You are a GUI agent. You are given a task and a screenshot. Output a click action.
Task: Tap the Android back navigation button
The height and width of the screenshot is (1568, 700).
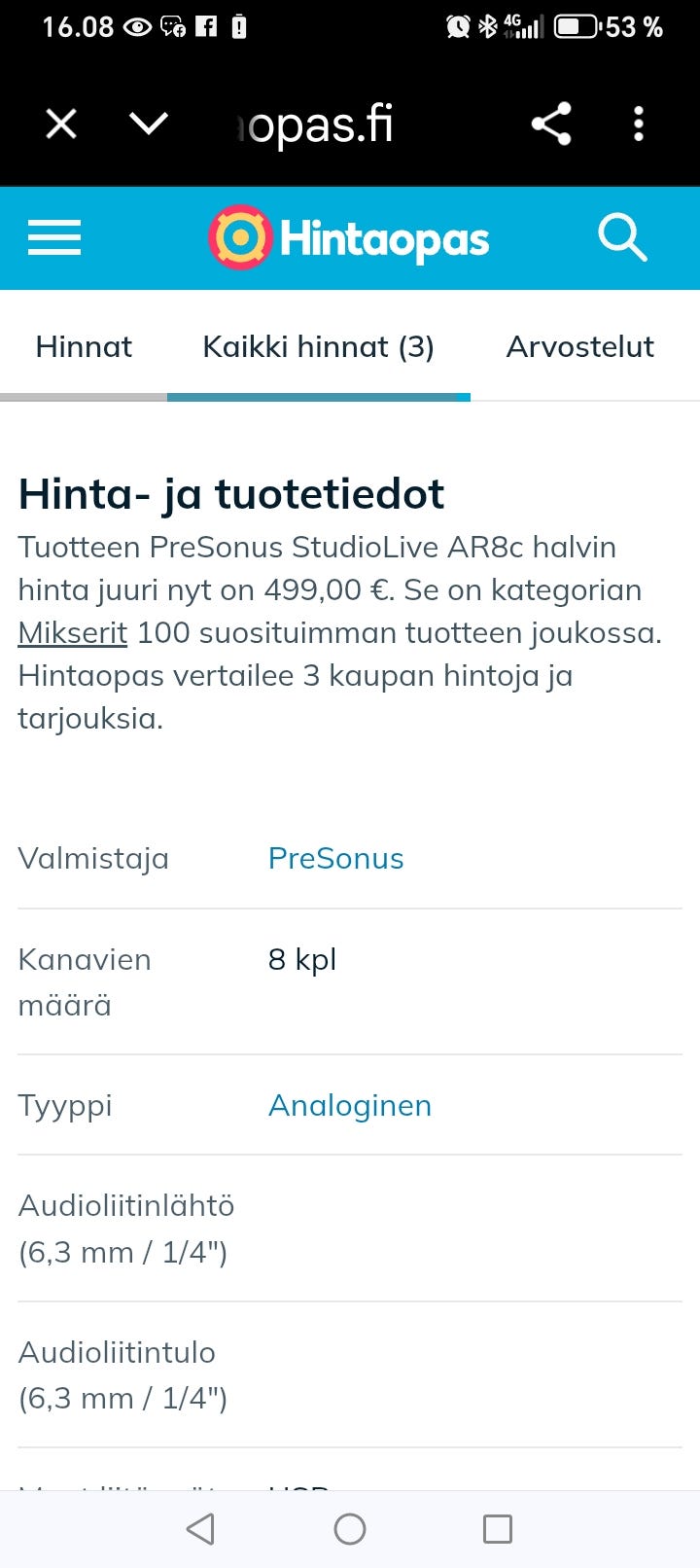[200, 1529]
